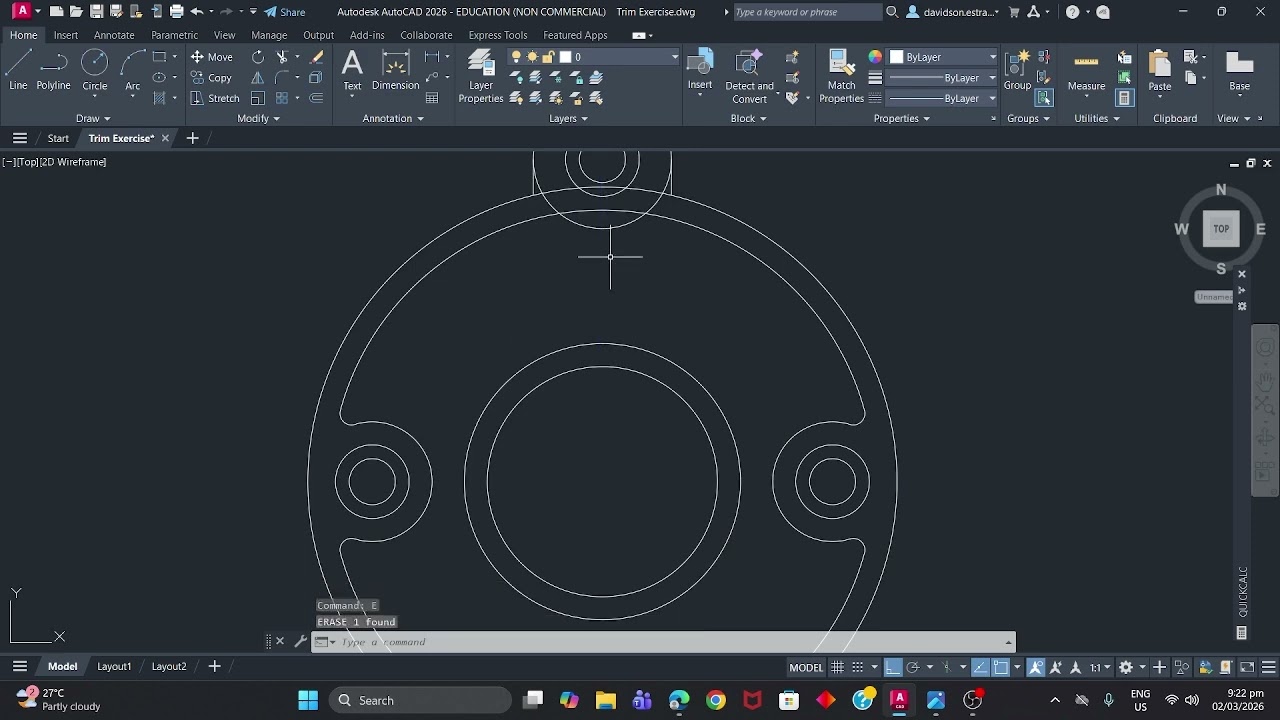Expand the Block panel

(x=748, y=118)
